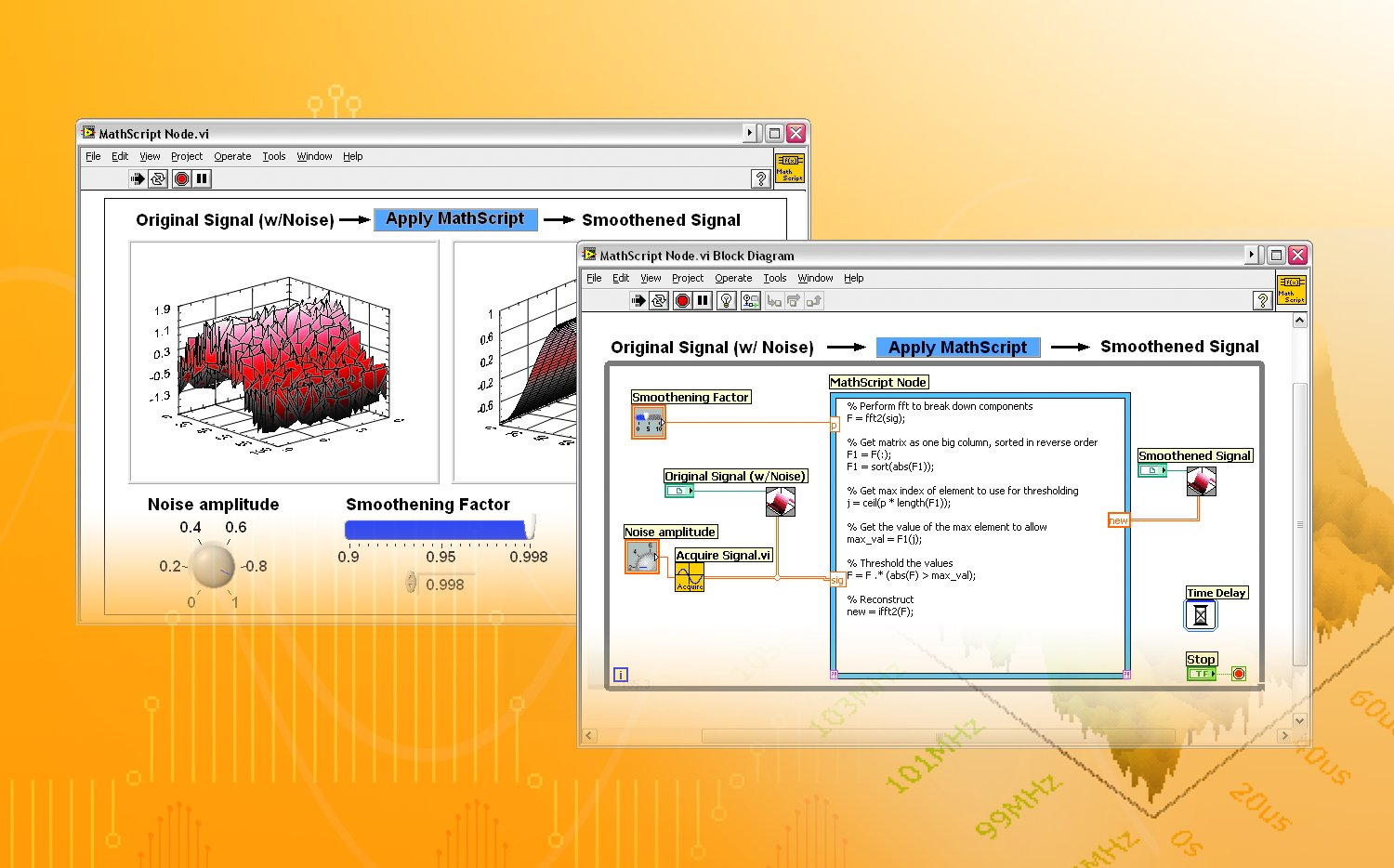The height and width of the screenshot is (868, 1394).
Task: Toggle Retain Wire Values on the toolbar
Action: [750, 300]
